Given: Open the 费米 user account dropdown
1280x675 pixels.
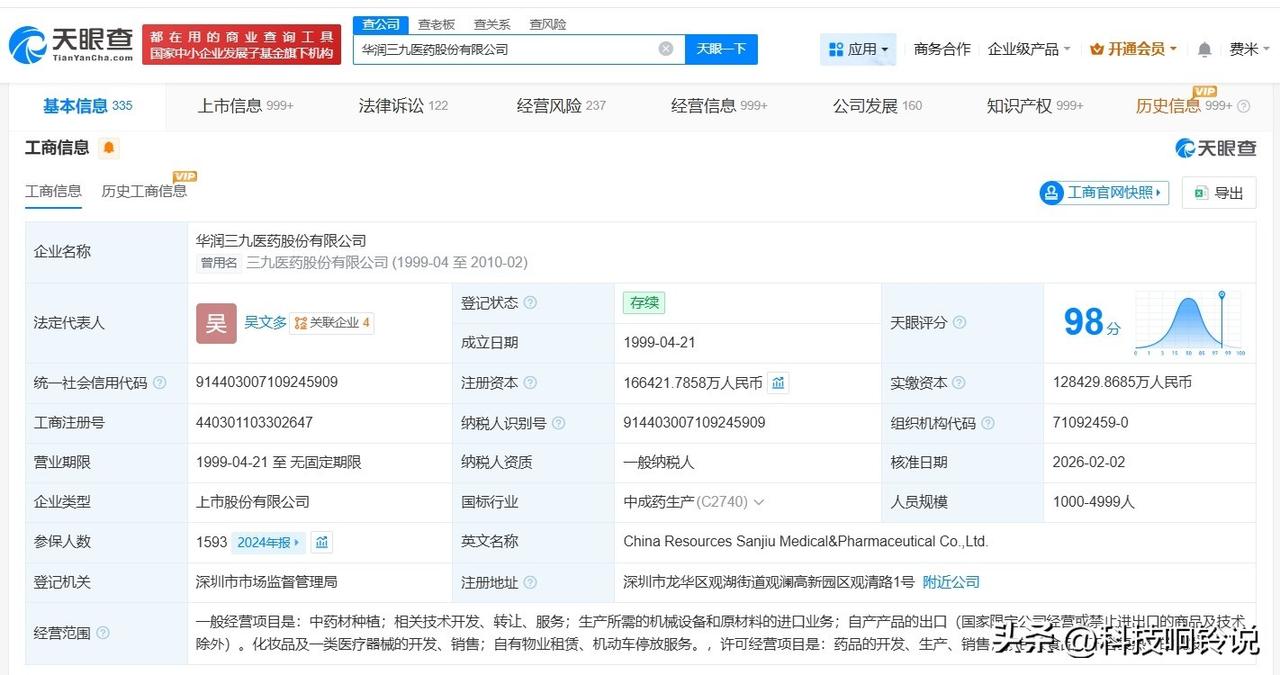Looking at the screenshot, I should click(1250, 49).
